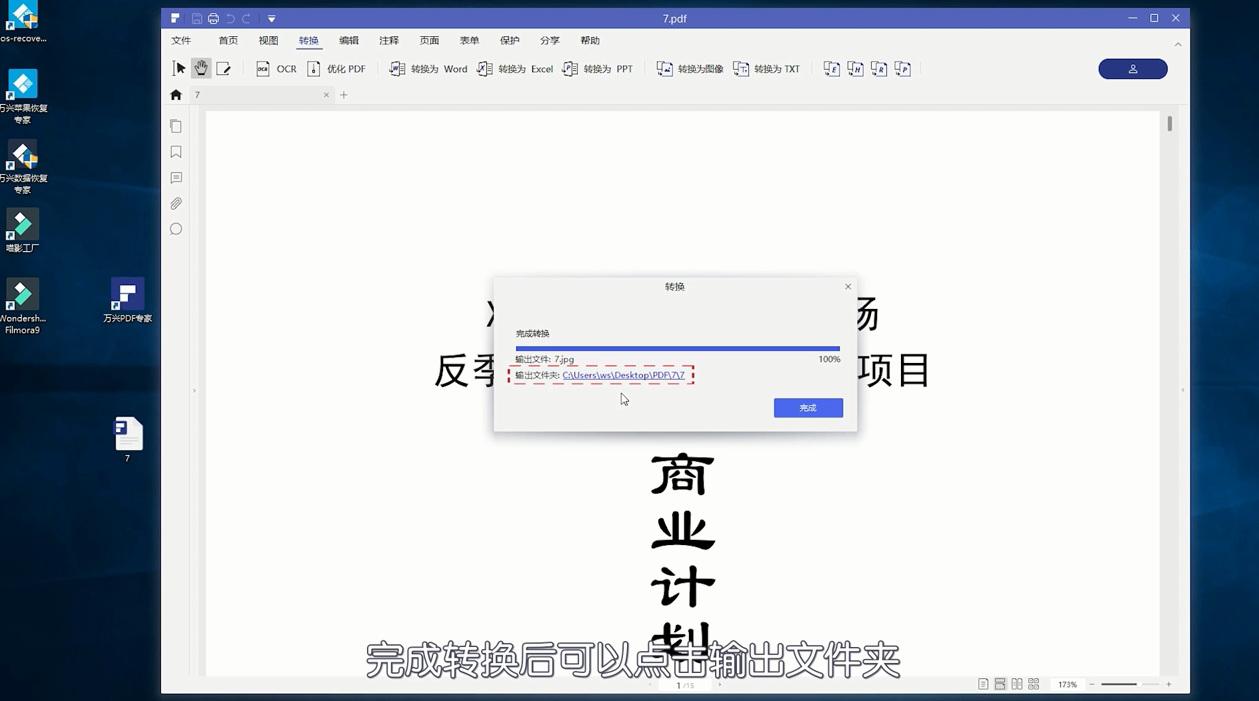
Task: Select 转换为图像 conversion option
Action: pyautogui.click(x=689, y=68)
